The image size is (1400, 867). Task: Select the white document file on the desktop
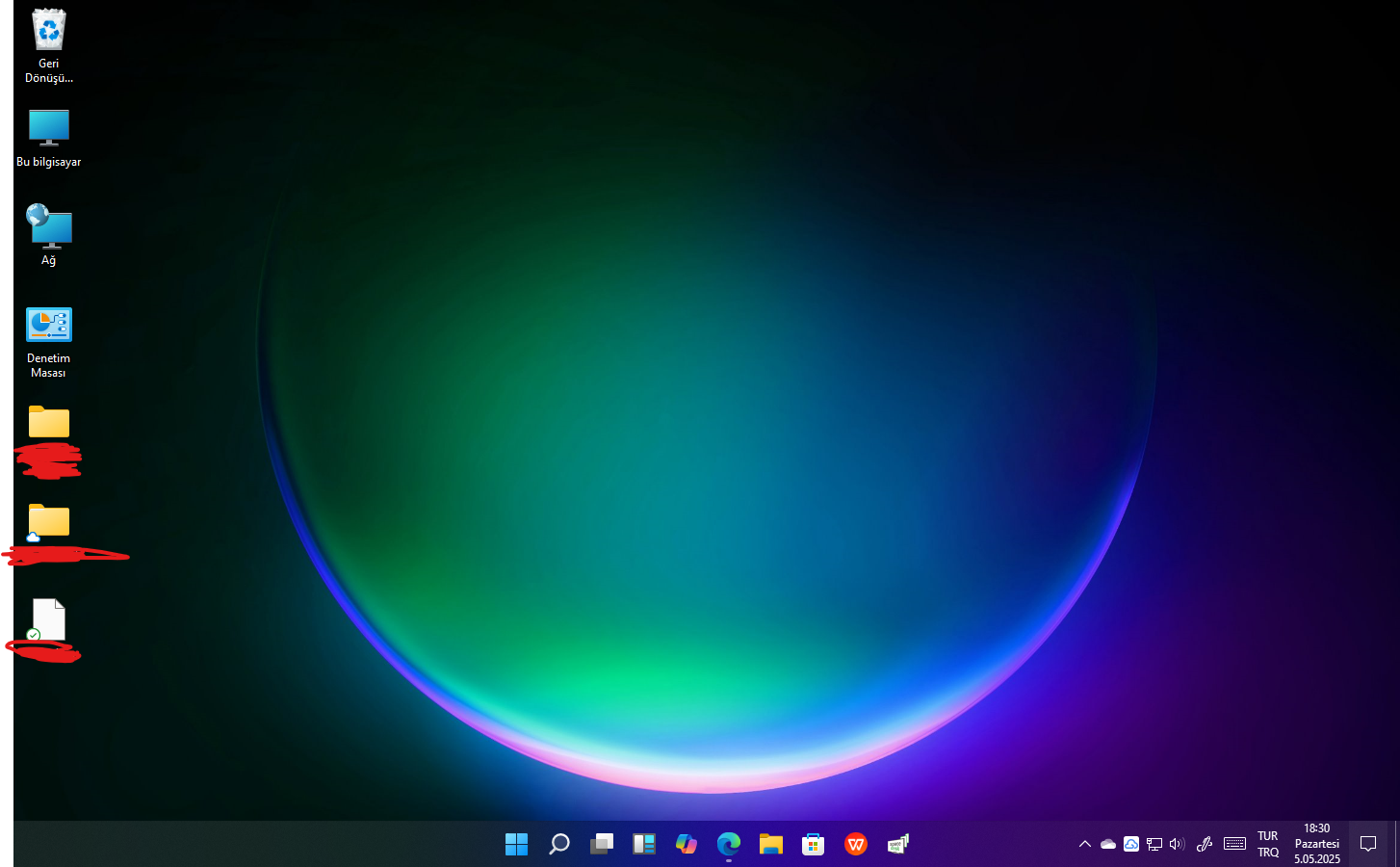click(x=48, y=619)
